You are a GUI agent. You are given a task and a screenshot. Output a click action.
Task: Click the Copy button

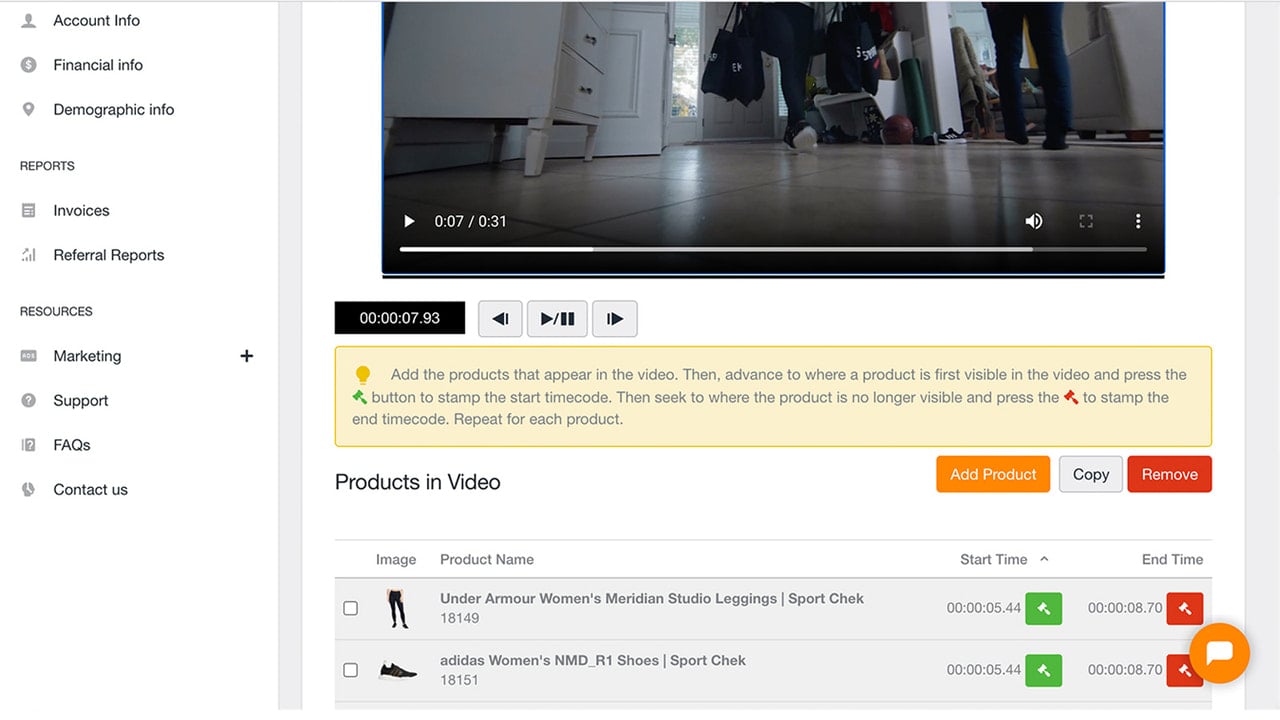[x=1091, y=474]
